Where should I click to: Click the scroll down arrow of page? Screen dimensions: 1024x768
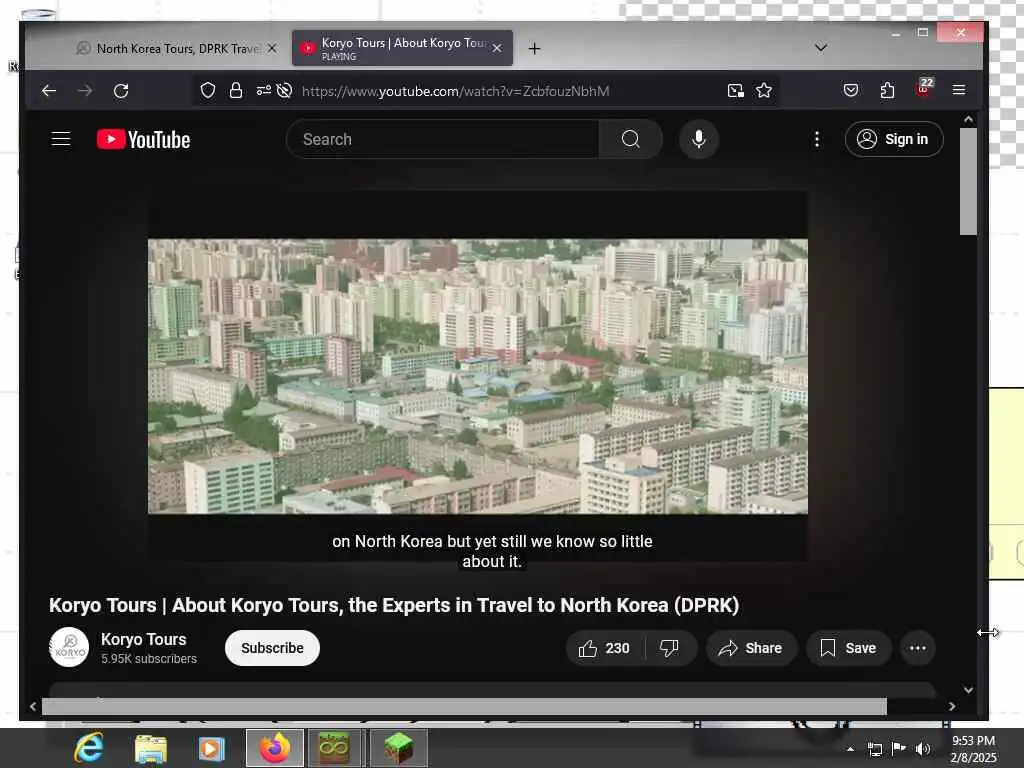pyautogui.click(x=968, y=690)
